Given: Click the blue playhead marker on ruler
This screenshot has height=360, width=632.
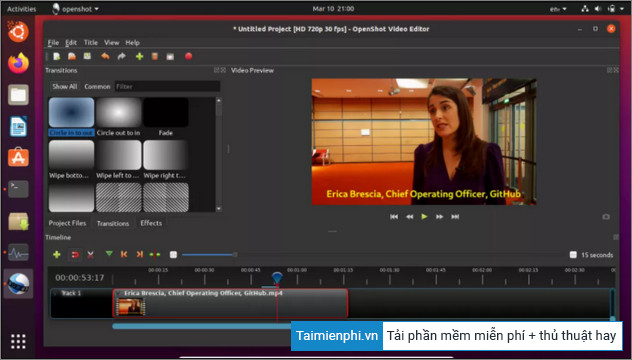Looking at the screenshot, I should click(277, 277).
